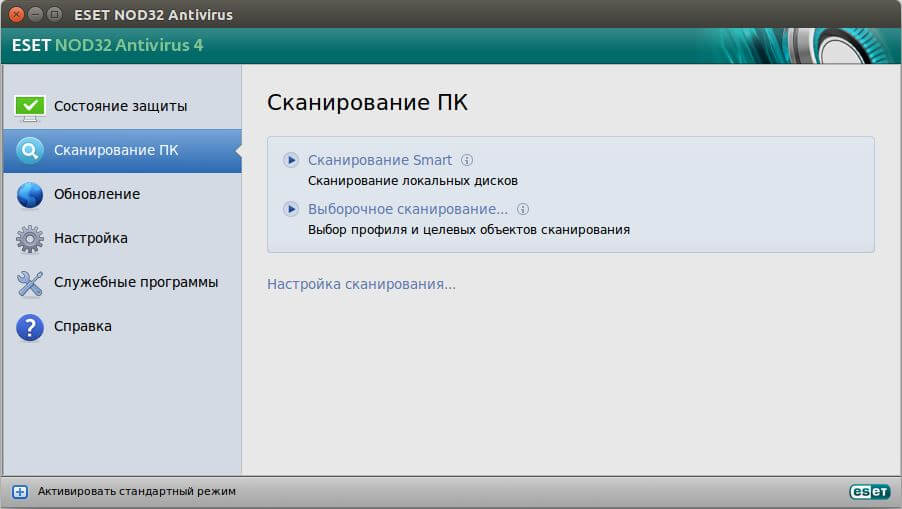Click the text Сканирование локальных дисков
902x509 pixels.
pyautogui.click(x=413, y=181)
